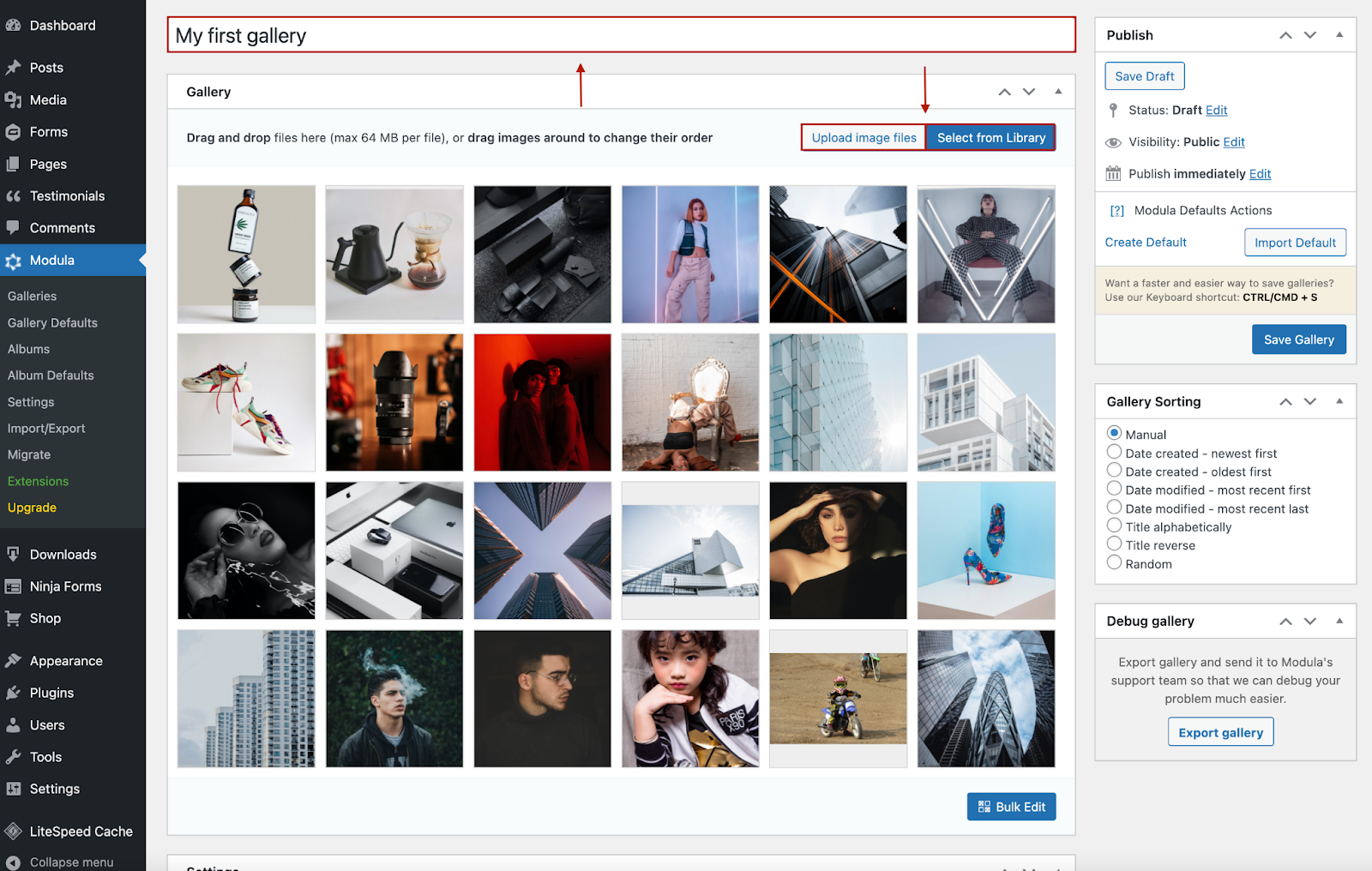
Task: Edit the Visibility Public link
Action: (1234, 142)
